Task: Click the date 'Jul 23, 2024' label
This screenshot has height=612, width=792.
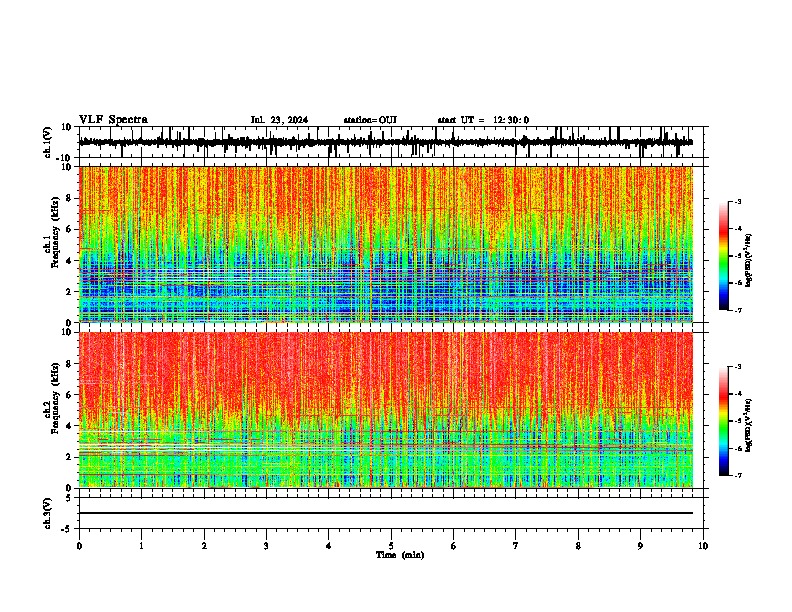Action: pyautogui.click(x=279, y=120)
